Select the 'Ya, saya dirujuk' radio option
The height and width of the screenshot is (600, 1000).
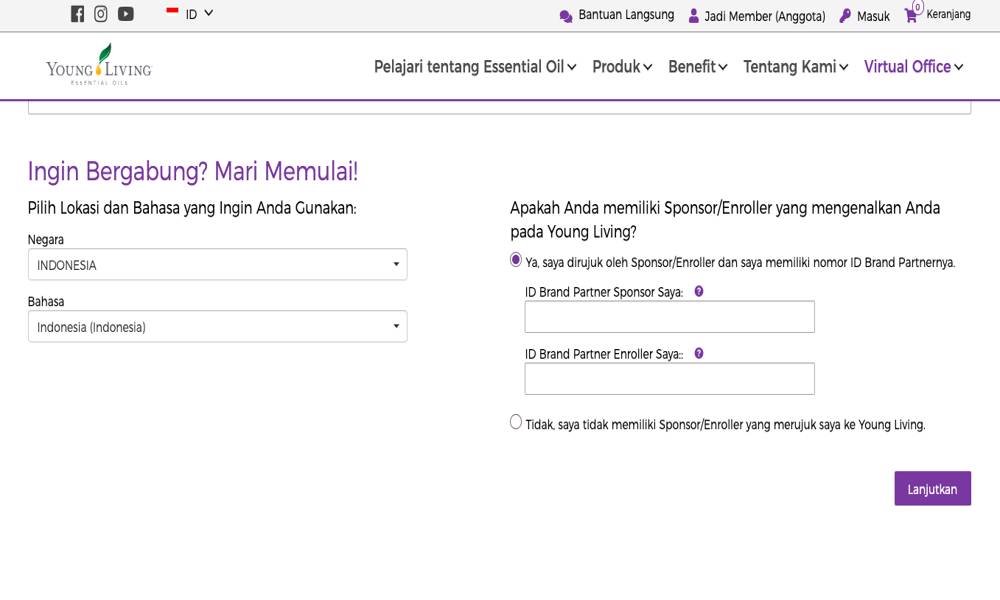(x=516, y=260)
